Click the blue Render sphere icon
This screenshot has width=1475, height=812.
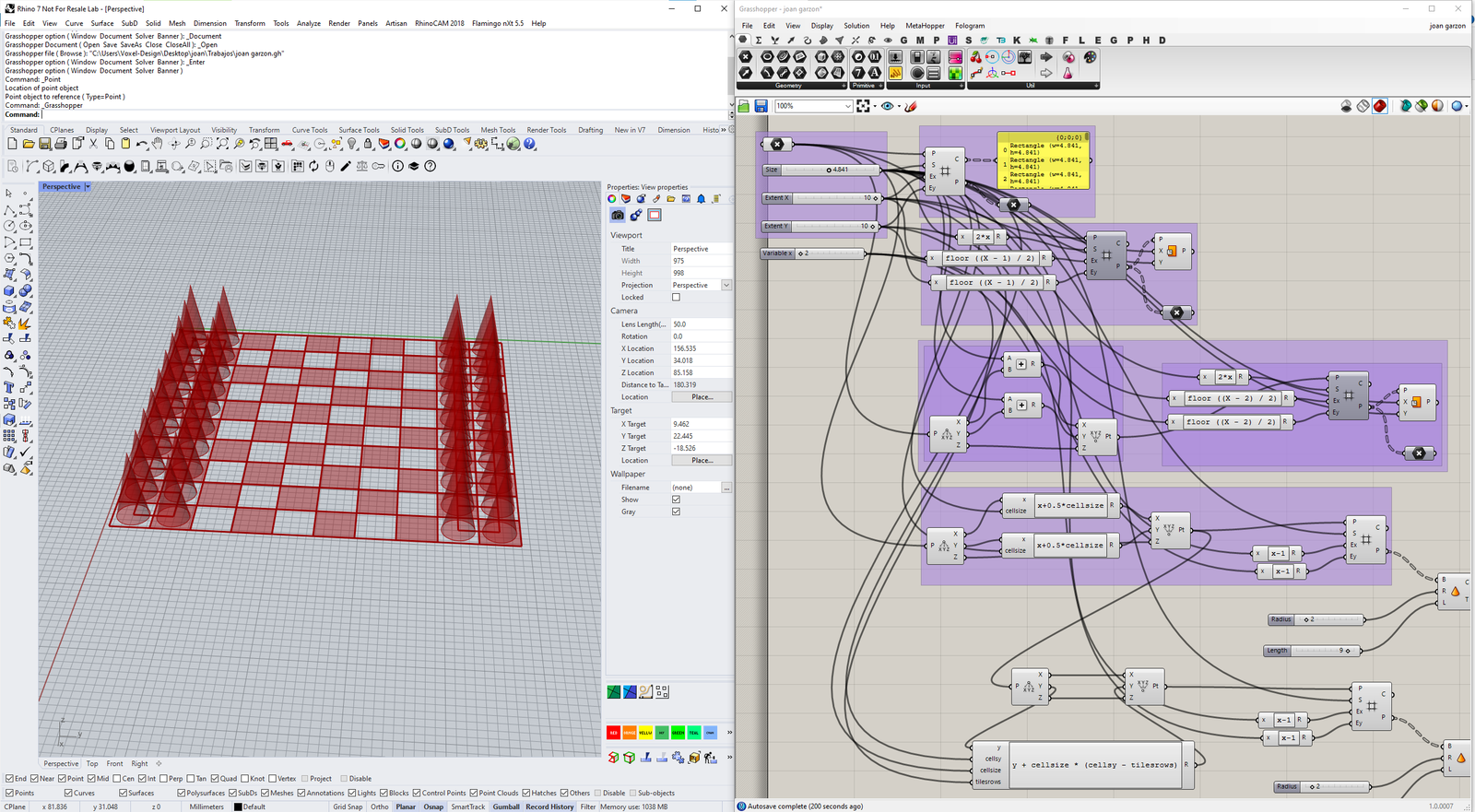[449, 144]
